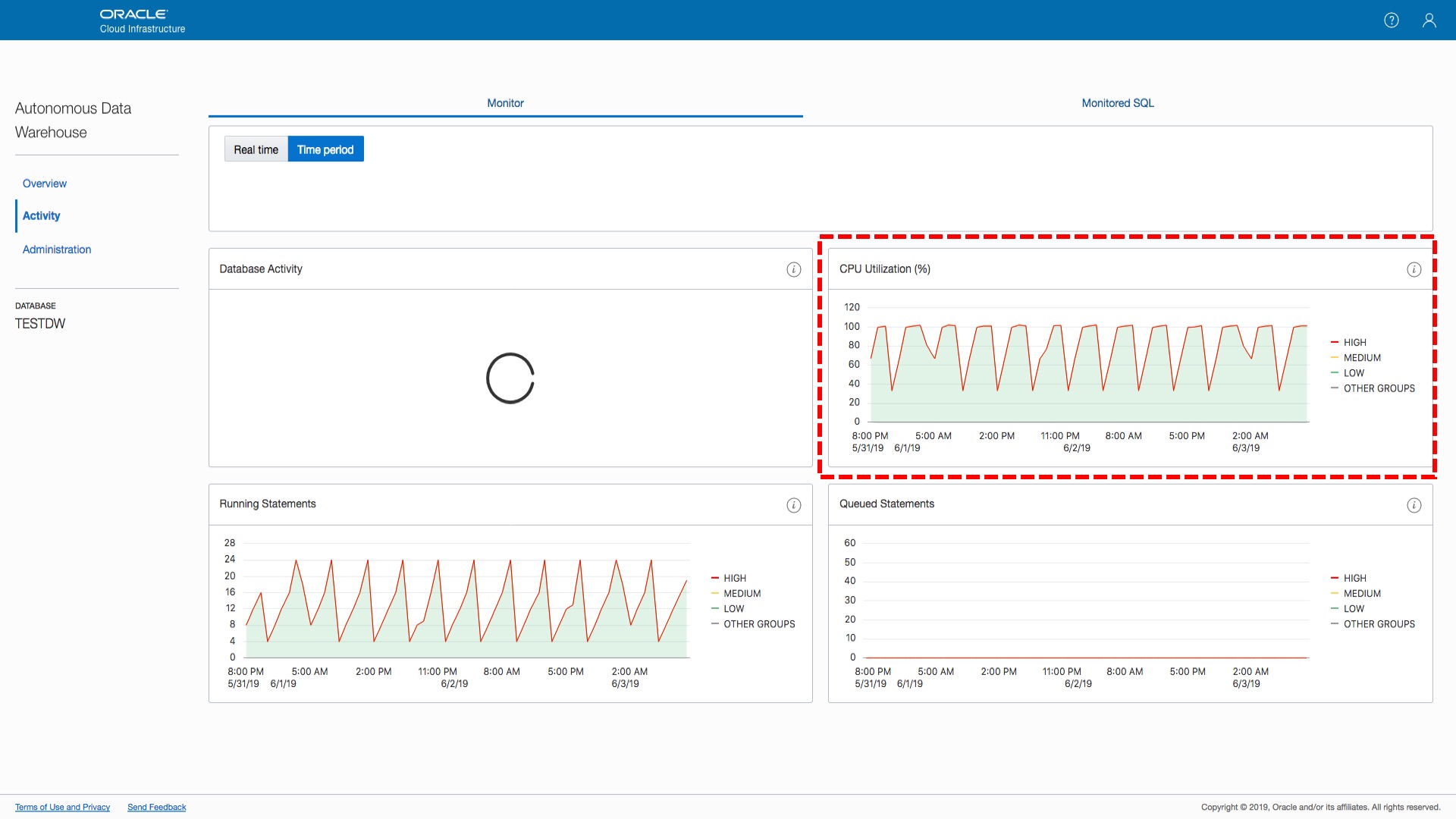
Task: Open the help question mark icon
Action: (x=1391, y=20)
